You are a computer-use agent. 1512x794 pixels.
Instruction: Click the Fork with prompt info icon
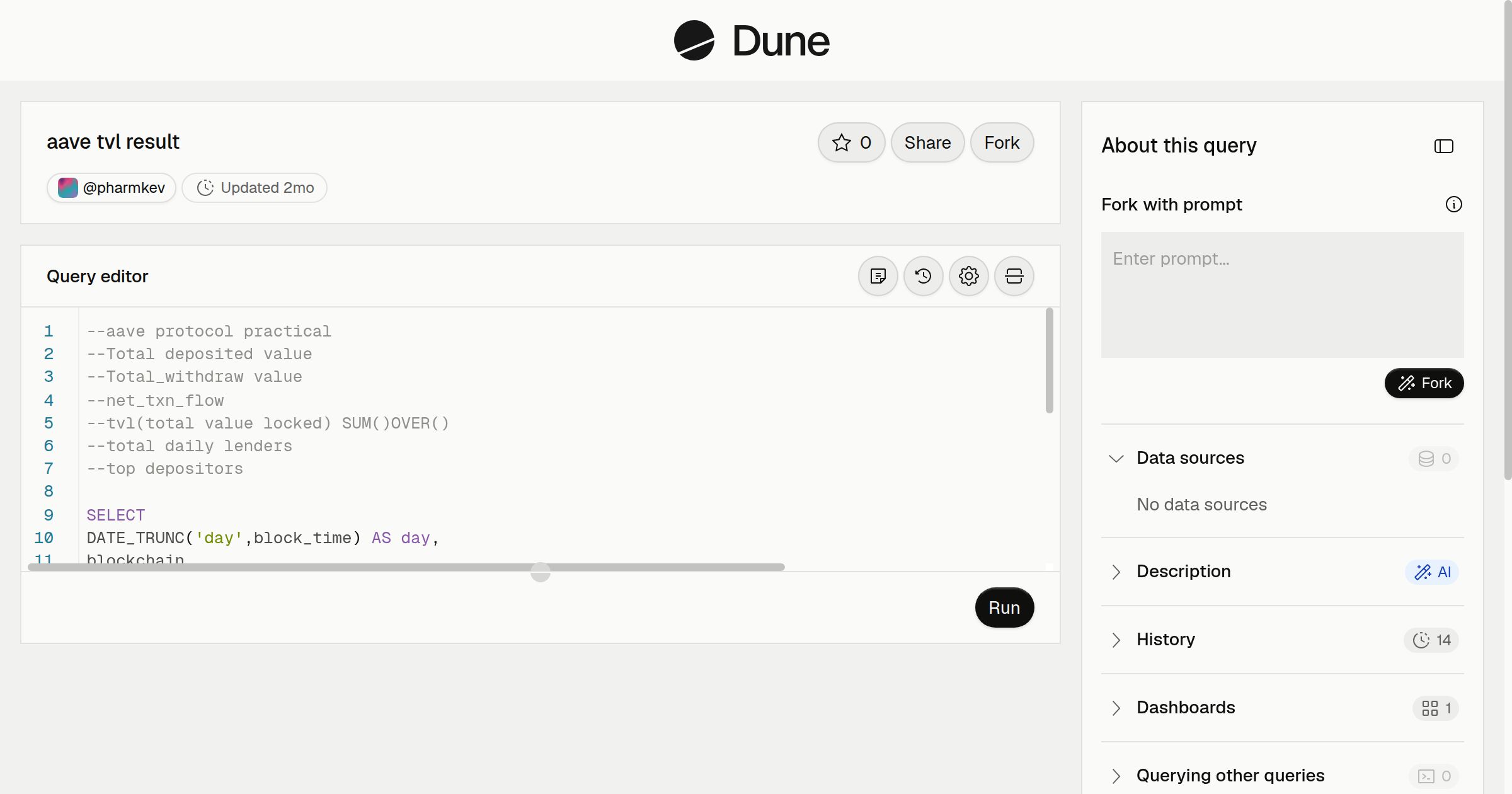coord(1454,204)
